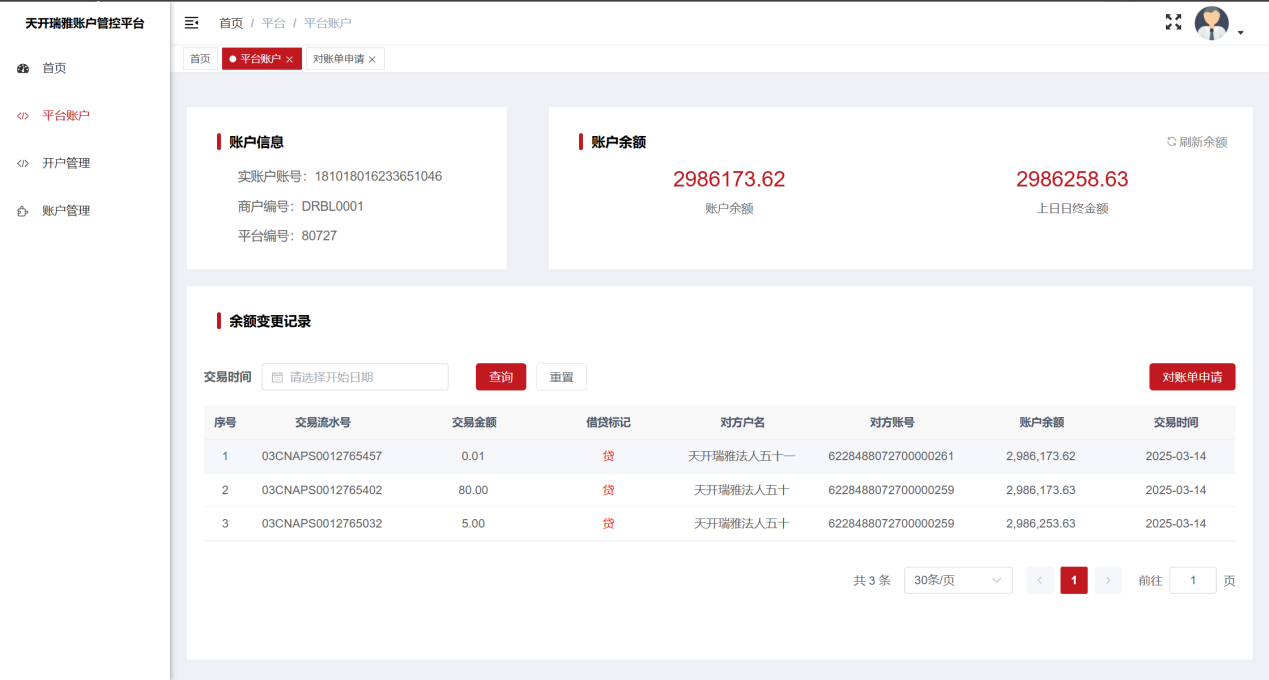Screen dimensions: 1269x680
Task: Open the user avatar menu
Action: tap(1211, 23)
